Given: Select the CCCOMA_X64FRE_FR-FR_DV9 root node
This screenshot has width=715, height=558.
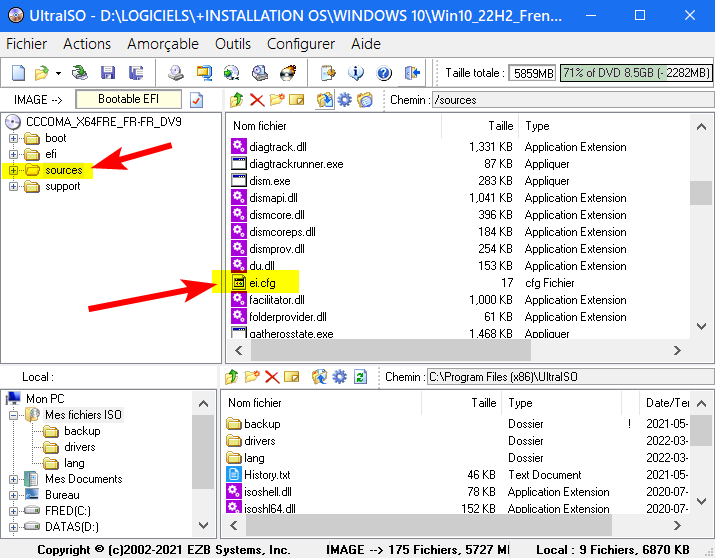Looking at the screenshot, I should coord(104,122).
